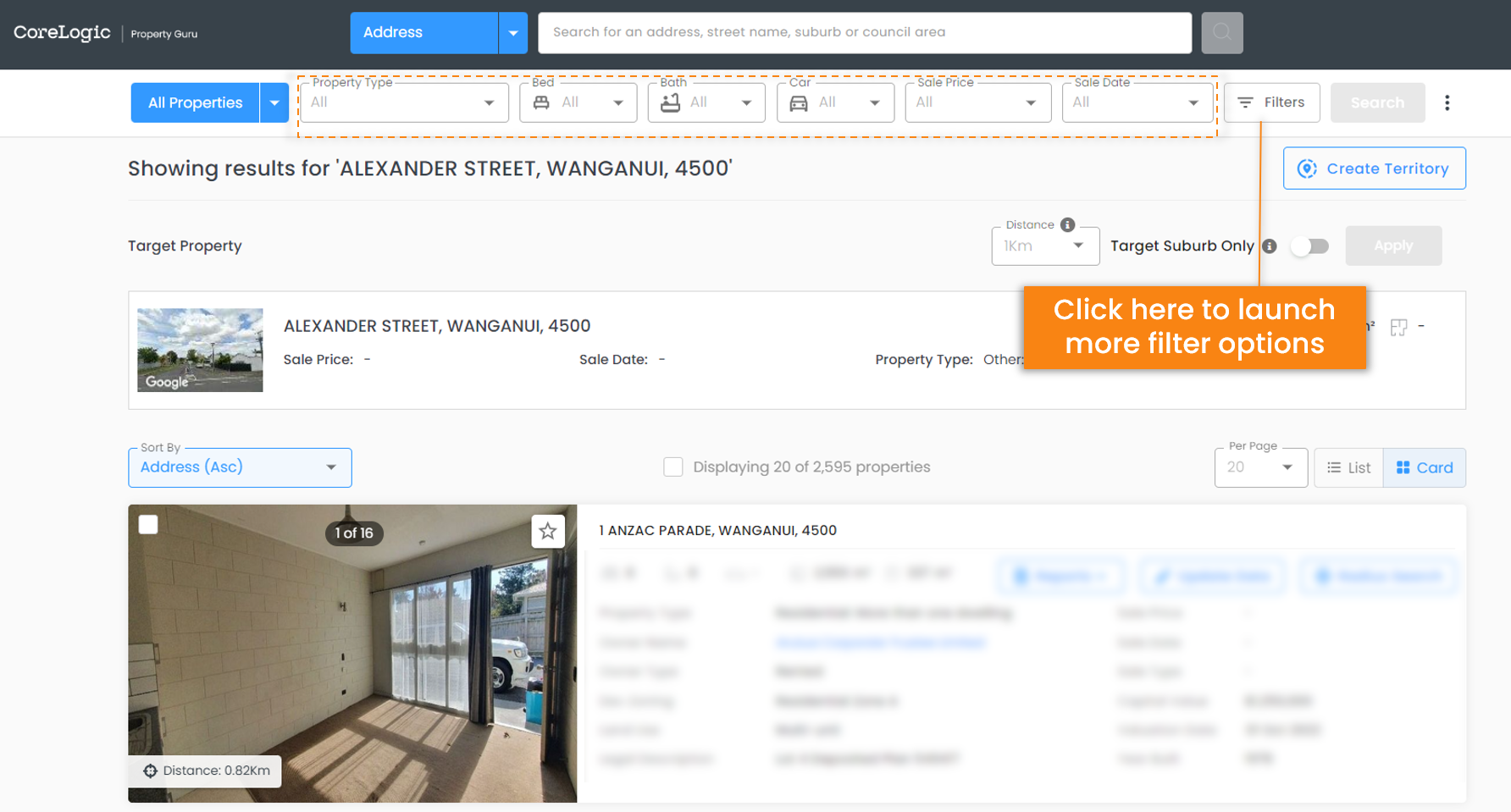Click target property ALEXANDER STREET, WANGANUI, 4500 title
The image size is (1511, 812).
pos(437,326)
